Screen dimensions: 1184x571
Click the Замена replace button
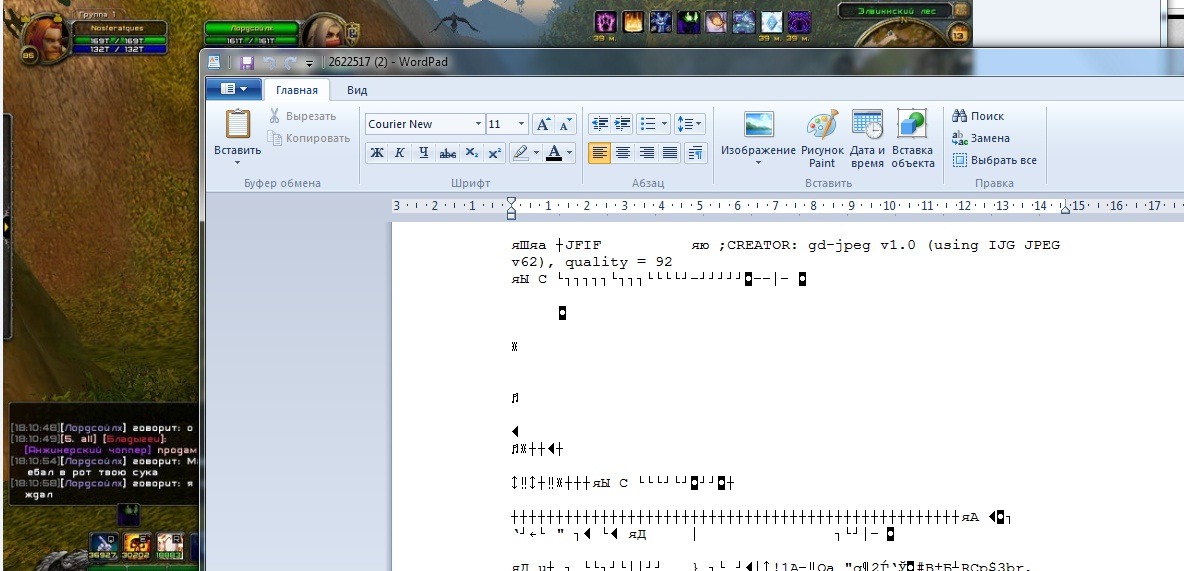click(981, 138)
